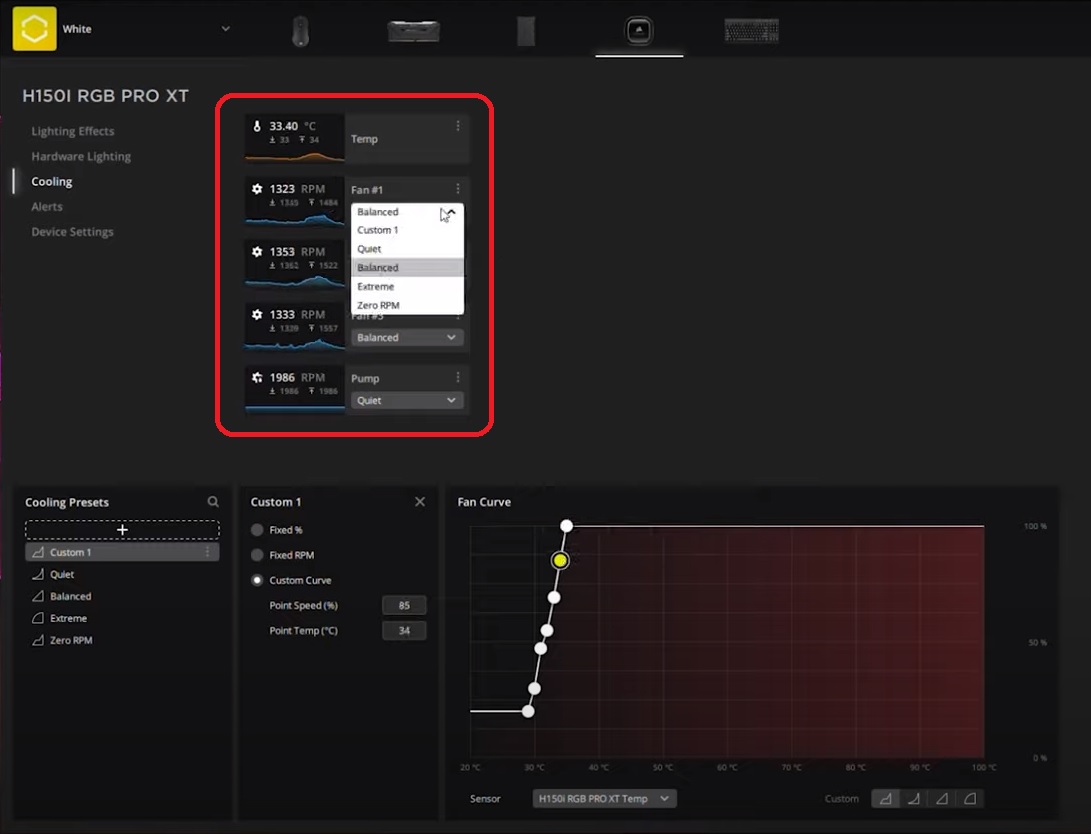Open the Pump widget options menu
Screen dimensions: 1091x834
[x=458, y=377]
